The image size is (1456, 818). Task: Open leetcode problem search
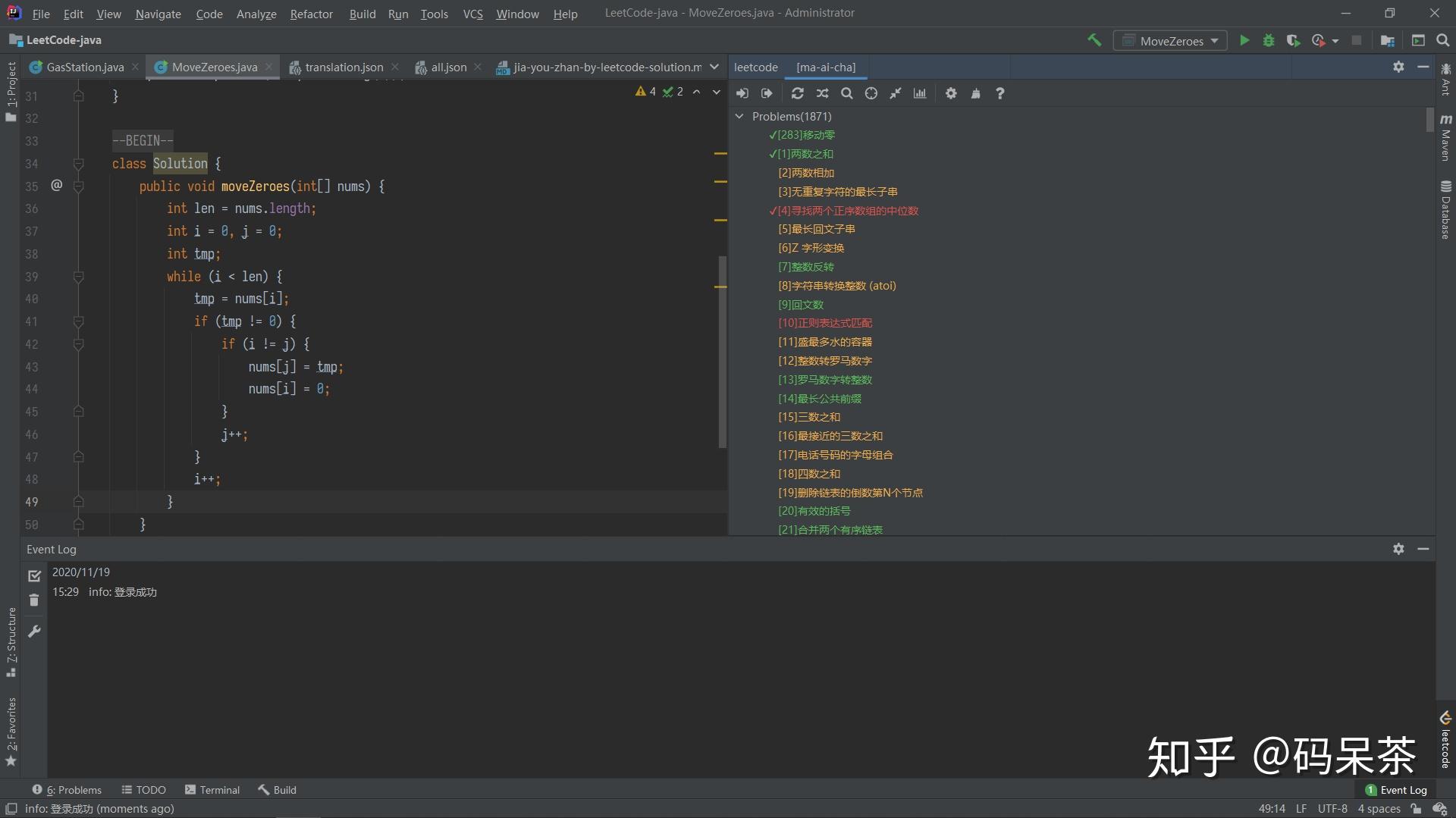tap(846, 93)
